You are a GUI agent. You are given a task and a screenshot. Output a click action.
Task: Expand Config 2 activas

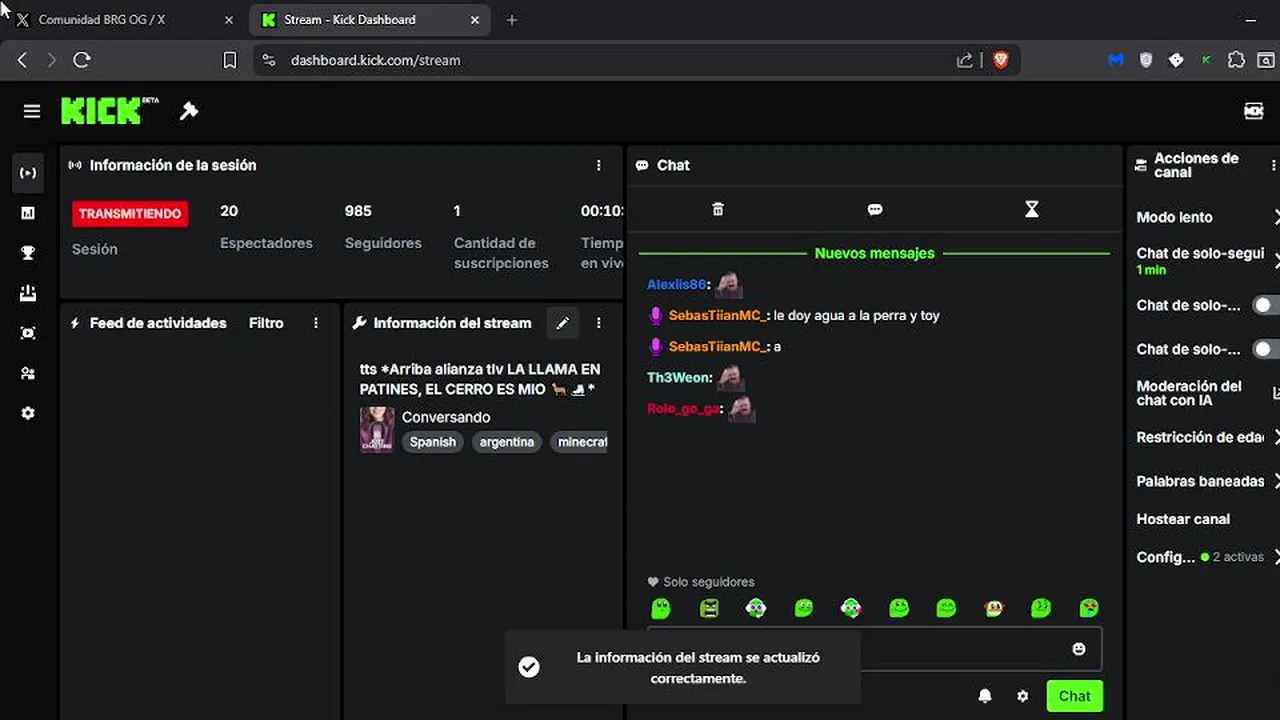tap(1276, 557)
